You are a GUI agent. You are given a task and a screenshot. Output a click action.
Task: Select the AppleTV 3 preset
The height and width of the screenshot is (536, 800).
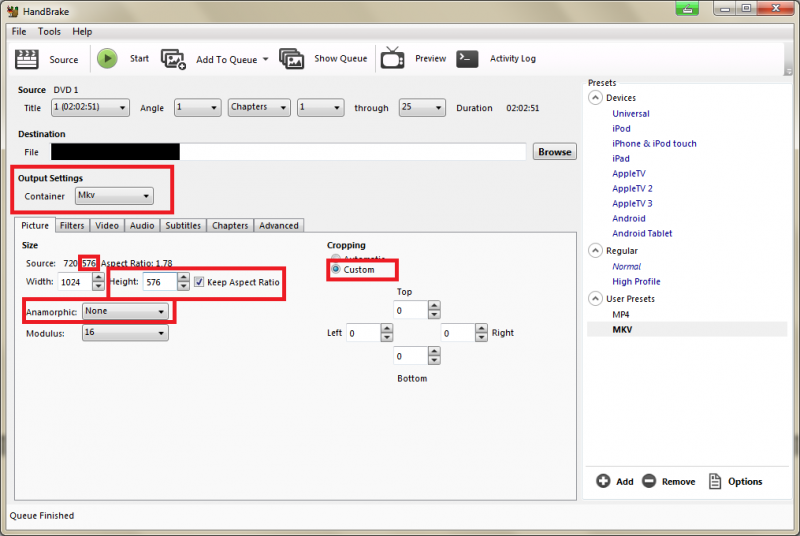[632, 203]
